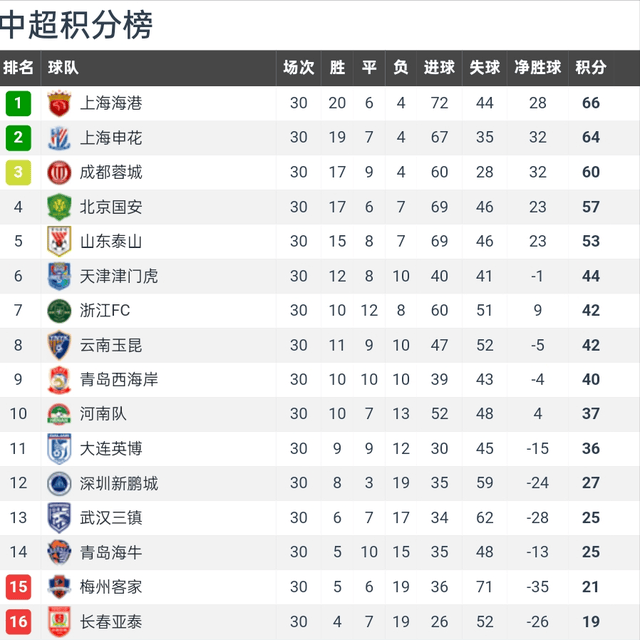Click the 上海申花 team crest
The image size is (640, 640).
pyautogui.click(x=59, y=138)
